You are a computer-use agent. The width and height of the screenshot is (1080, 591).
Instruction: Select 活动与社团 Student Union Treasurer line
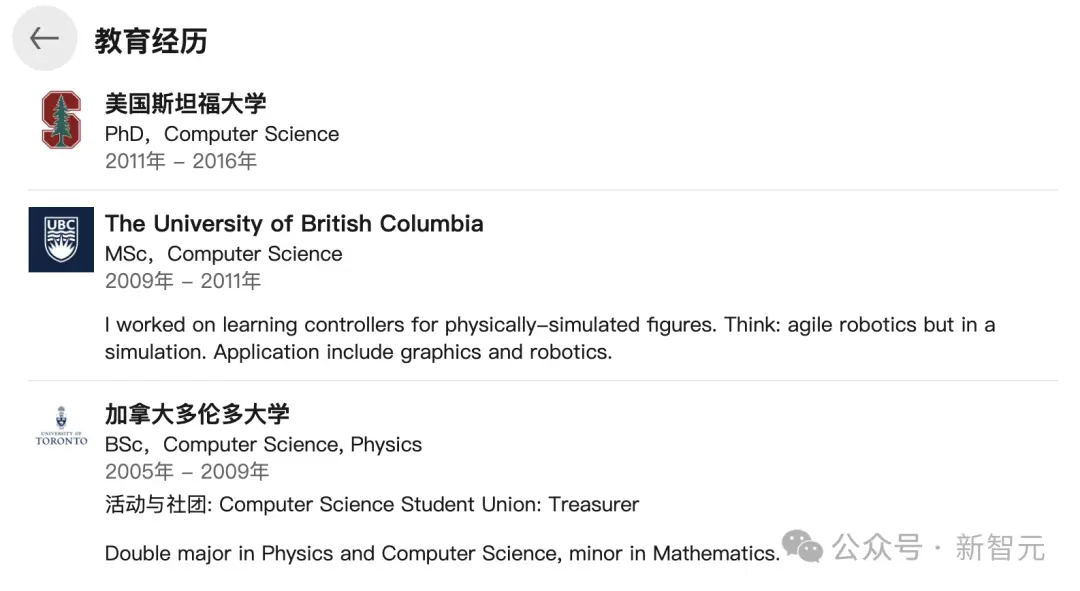[372, 504]
